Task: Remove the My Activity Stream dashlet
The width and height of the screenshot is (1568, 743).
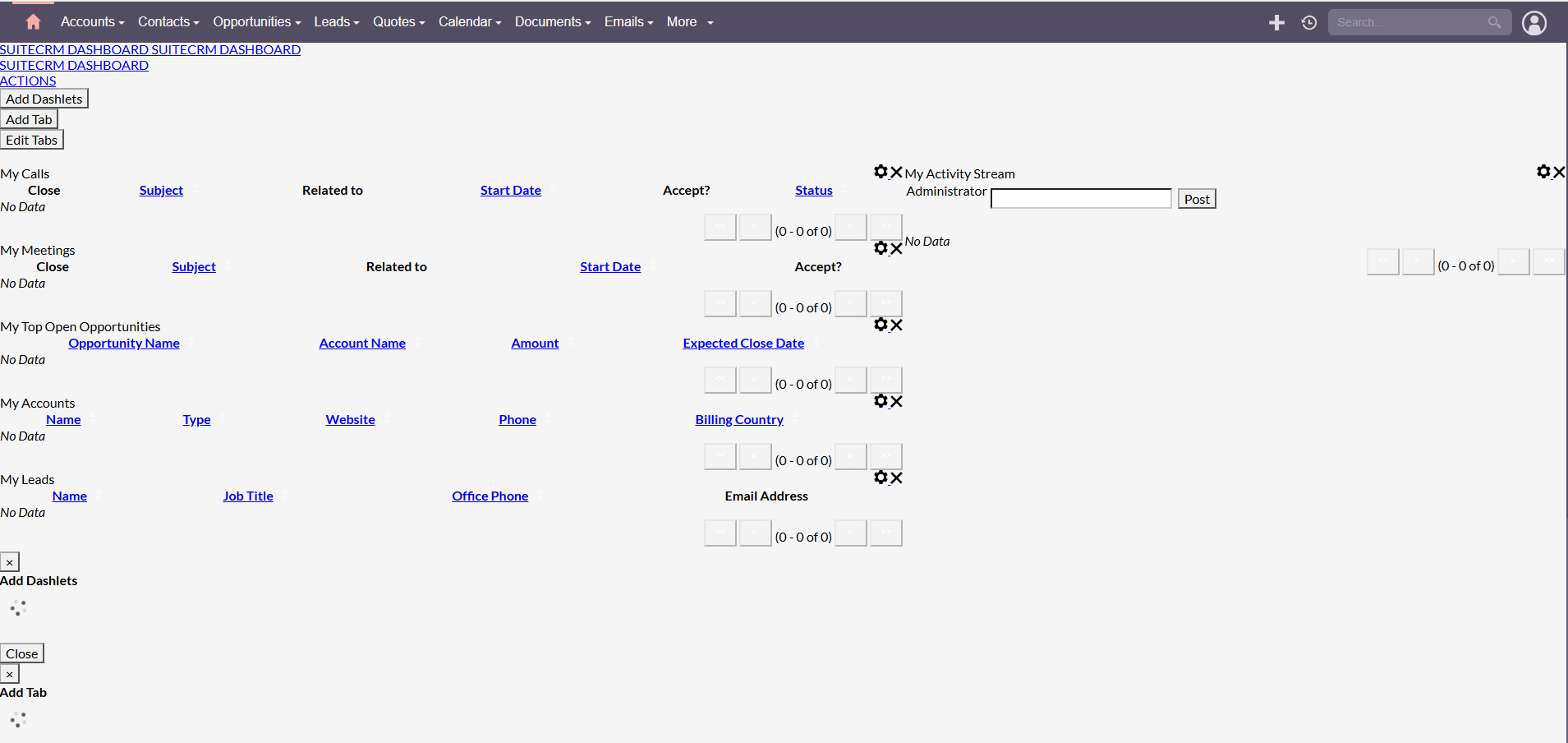Action: click(x=1559, y=172)
